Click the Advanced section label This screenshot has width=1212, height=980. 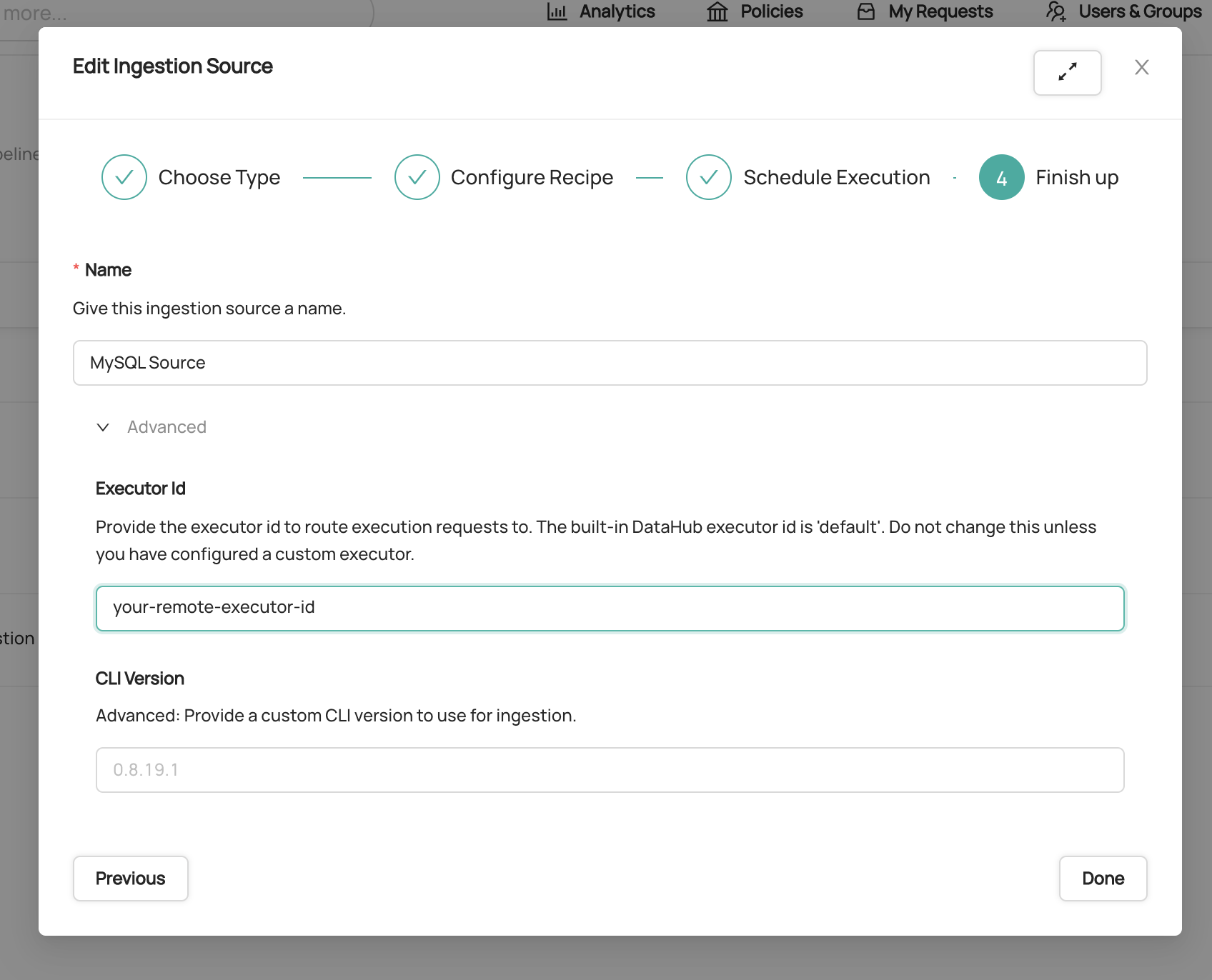(167, 427)
